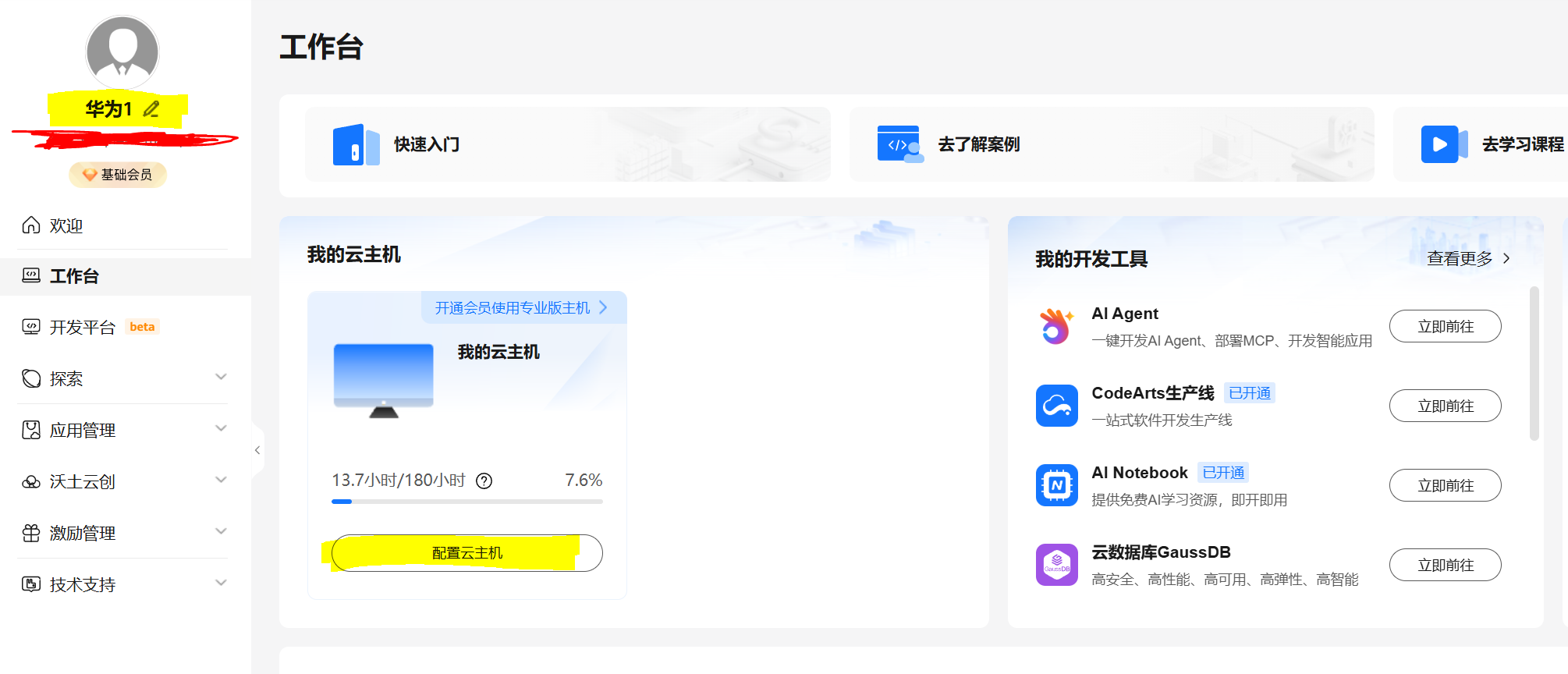Screen dimensions: 1568x674
Task: Click the 7.6% usage percentage
Action: [x=584, y=480]
